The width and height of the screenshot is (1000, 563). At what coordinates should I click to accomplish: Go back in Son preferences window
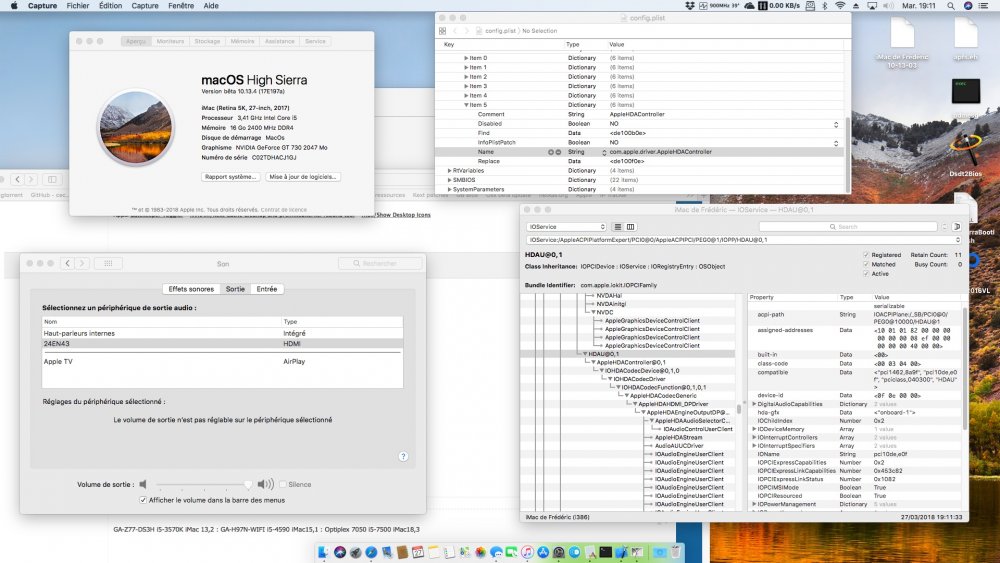(68, 263)
